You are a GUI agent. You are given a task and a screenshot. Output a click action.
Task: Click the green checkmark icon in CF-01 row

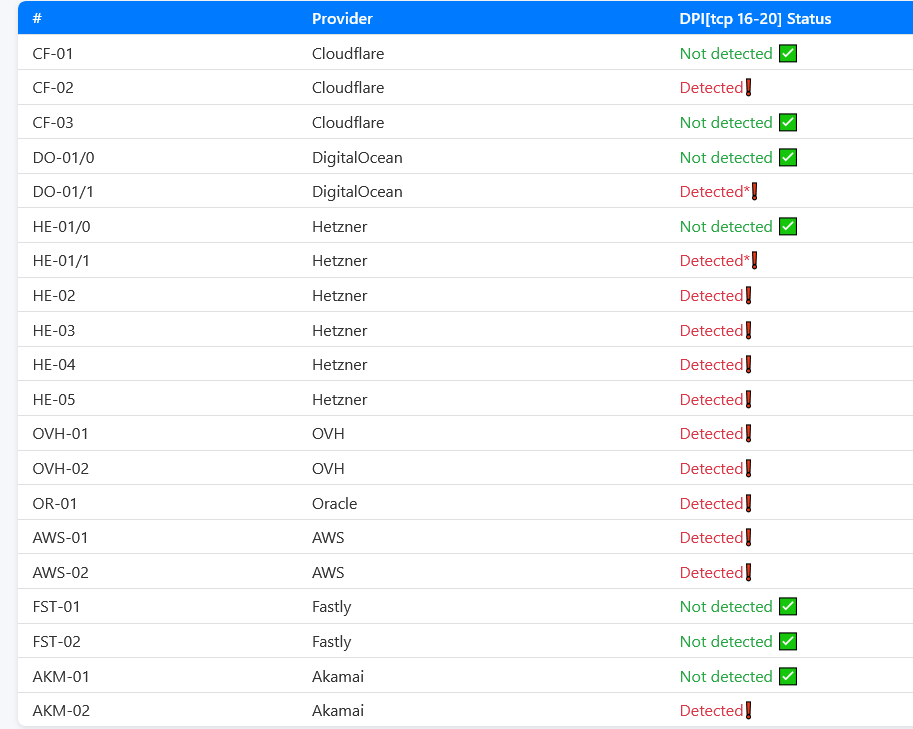coord(788,54)
